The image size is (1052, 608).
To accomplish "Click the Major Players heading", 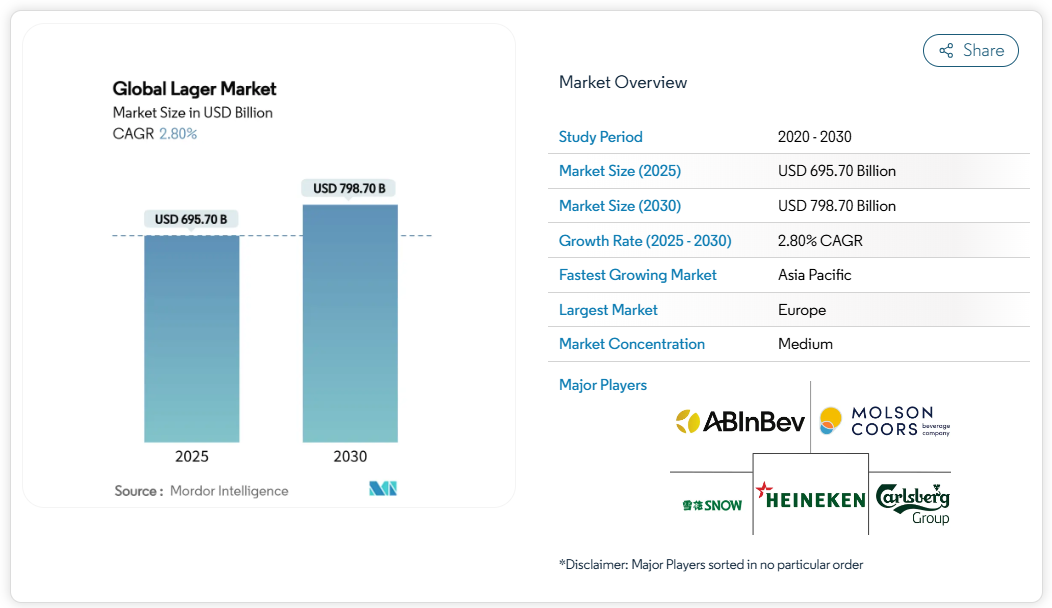I will click(x=602, y=385).
